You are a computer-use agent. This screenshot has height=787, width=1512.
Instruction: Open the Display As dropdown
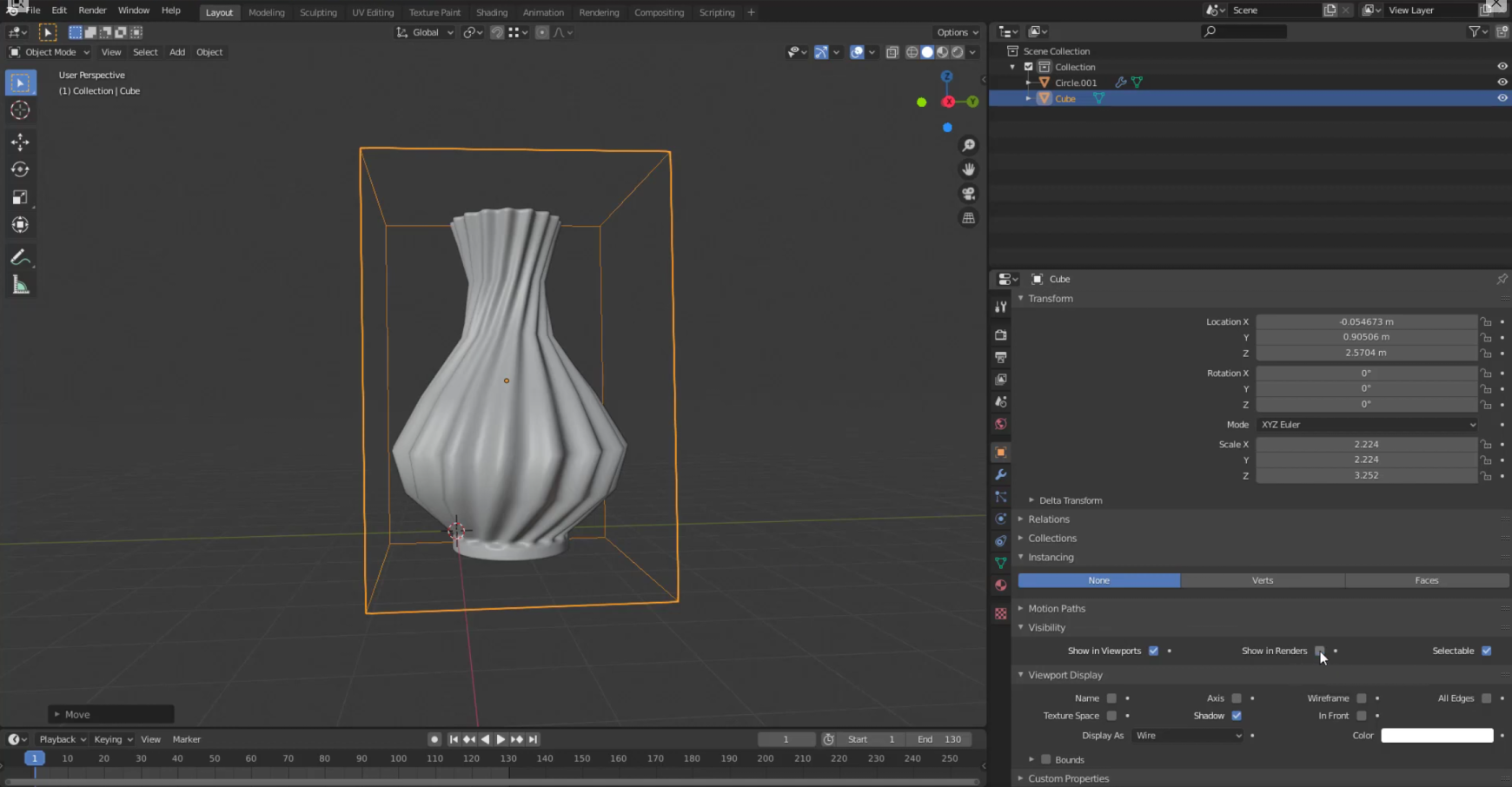(x=1188, y=736)
